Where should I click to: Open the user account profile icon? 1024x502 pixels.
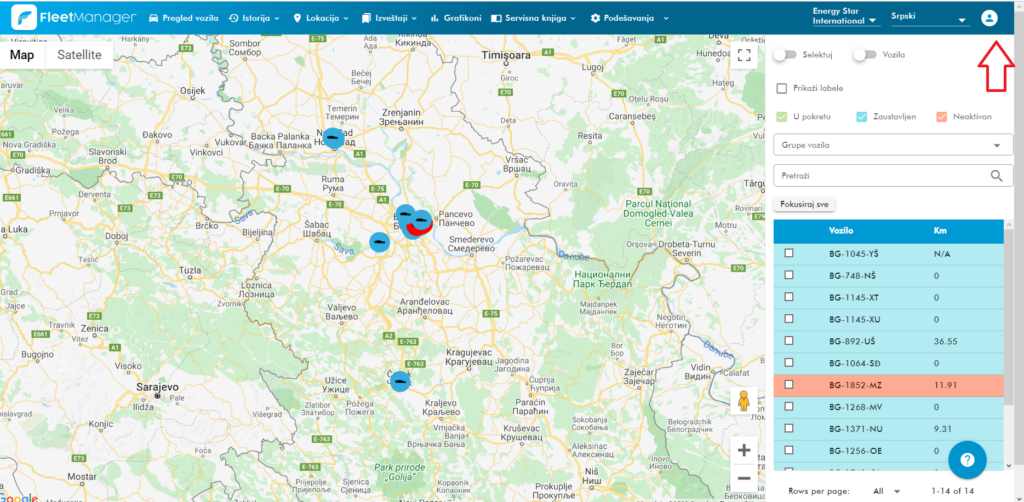tap(989, 18)
